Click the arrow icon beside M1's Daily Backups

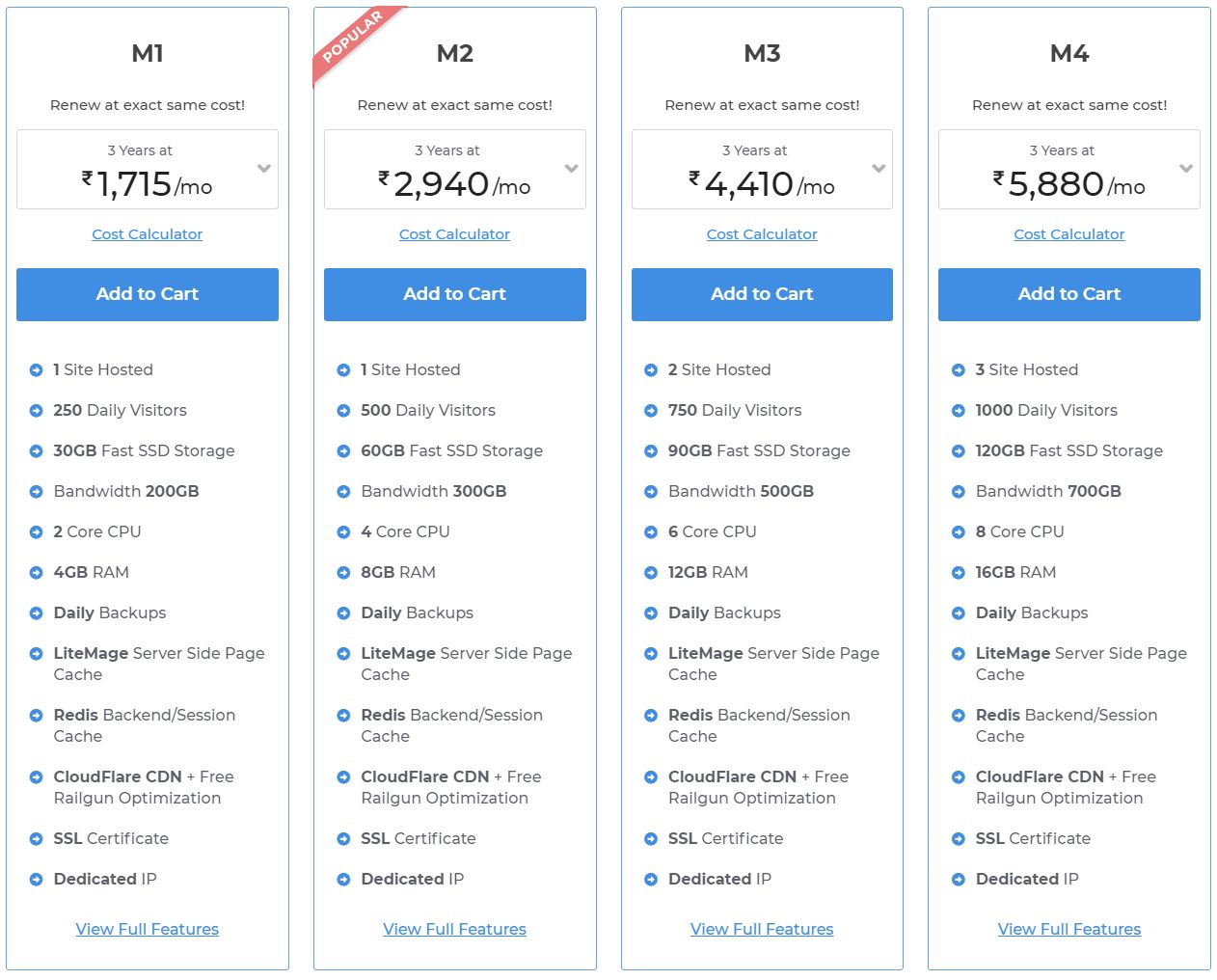37,612
